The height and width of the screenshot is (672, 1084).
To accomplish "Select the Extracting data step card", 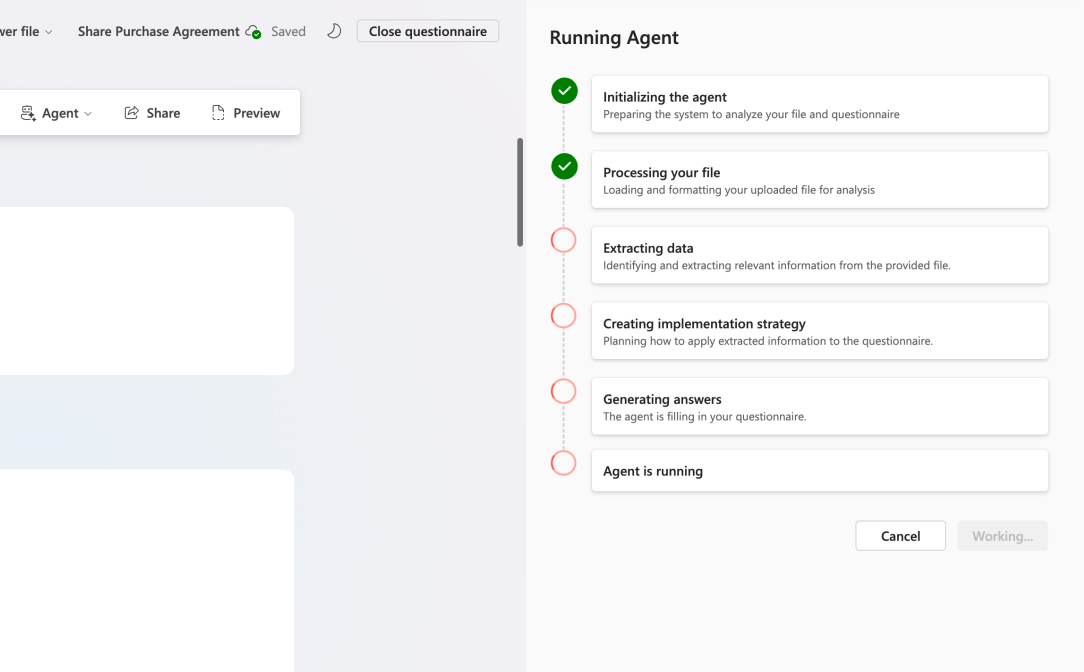I will pos(819,256).
